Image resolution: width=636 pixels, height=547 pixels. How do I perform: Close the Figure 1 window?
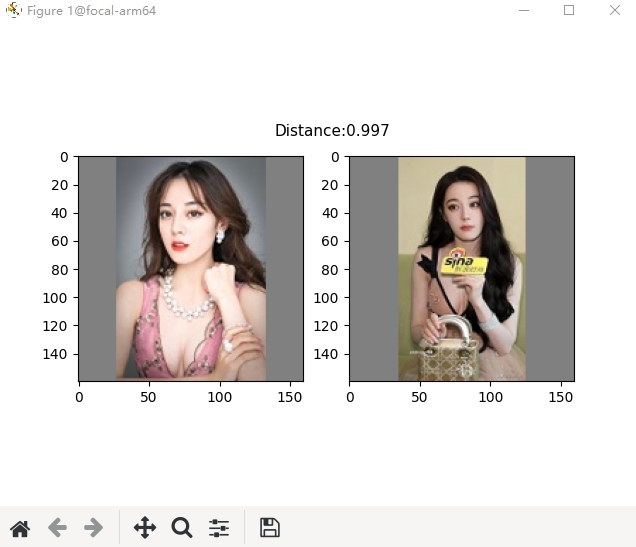[x=614, y=11]
